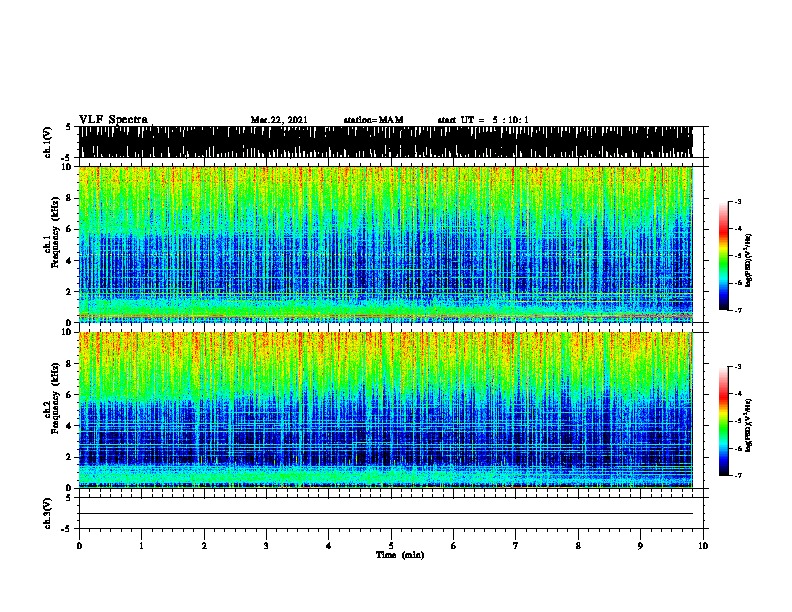Click the time axis tick label "6"
Screen dimensions: 792x612
(454, 546)
